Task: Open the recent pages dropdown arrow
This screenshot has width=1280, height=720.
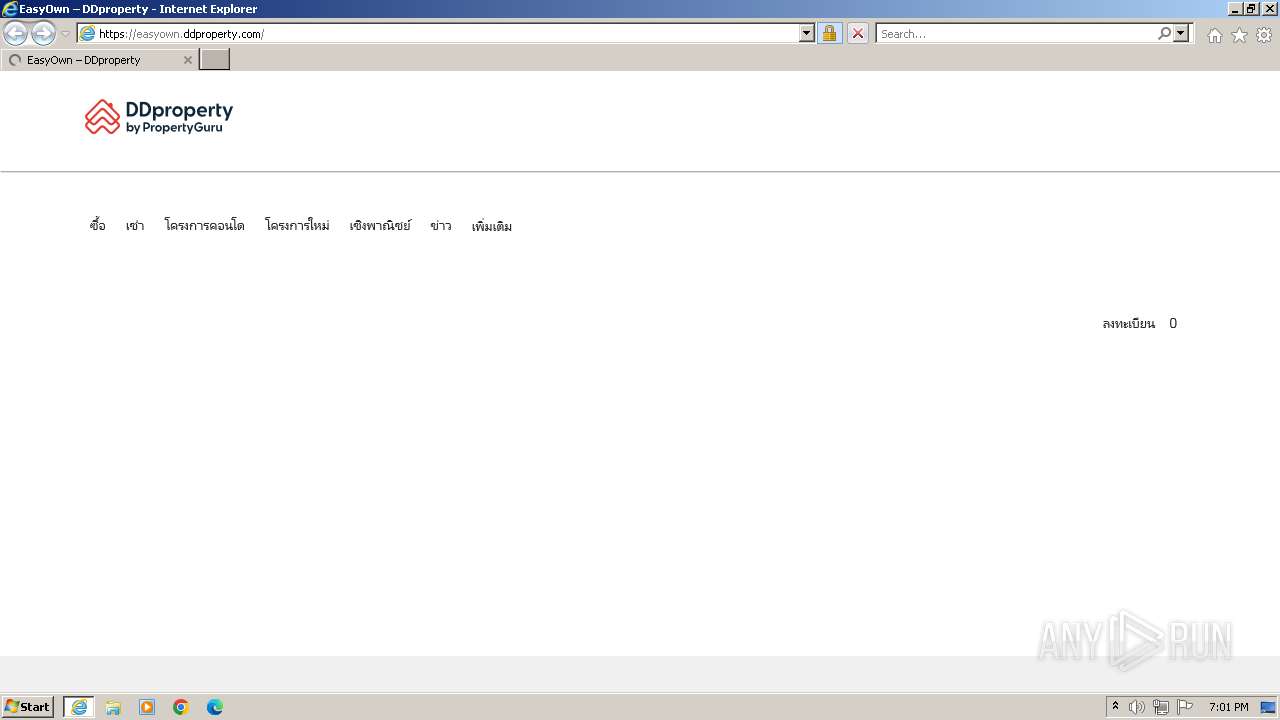Action: tap(66, 34)
